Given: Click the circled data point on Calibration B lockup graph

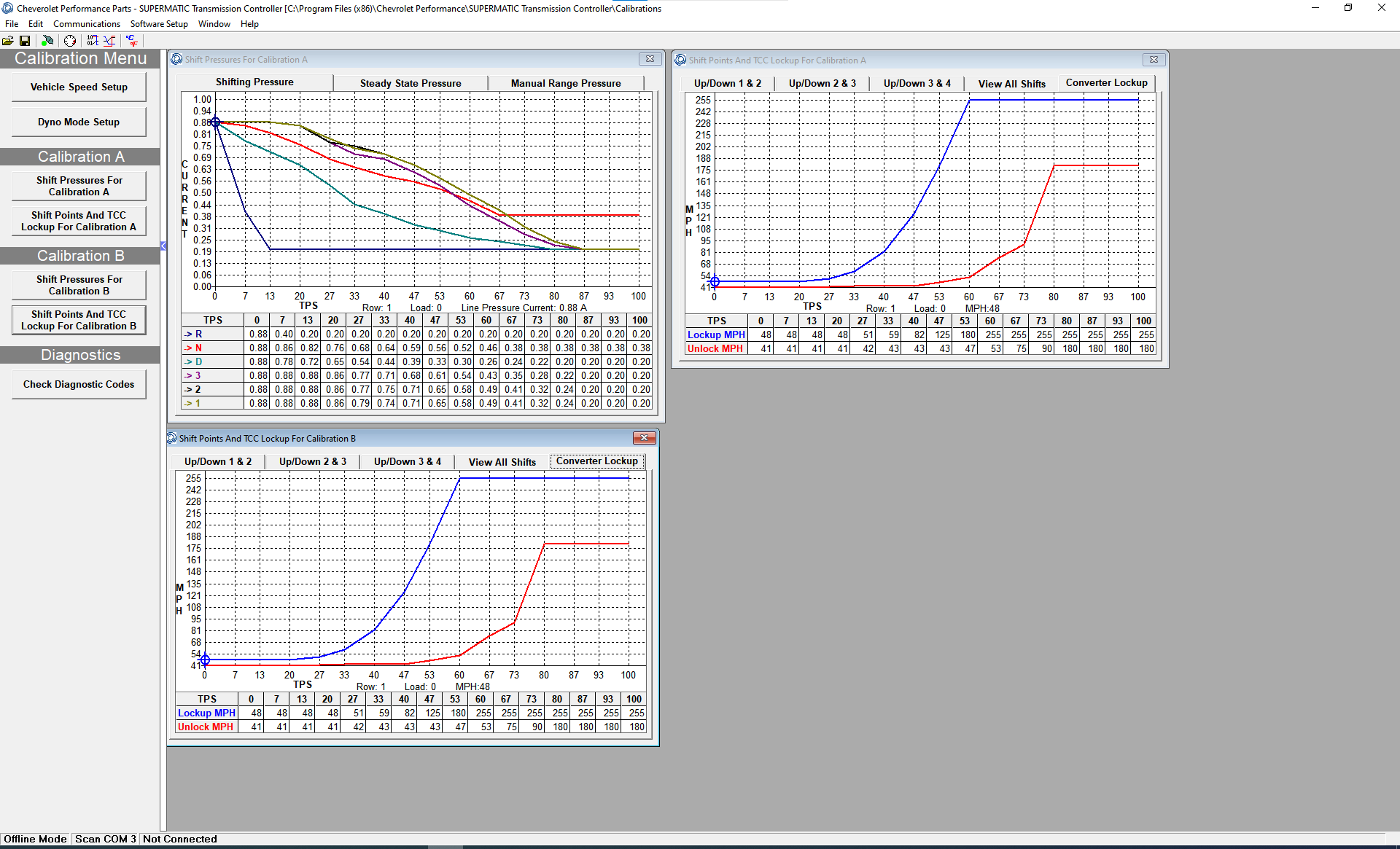Looking at the screenshot, I should [205, 660].
